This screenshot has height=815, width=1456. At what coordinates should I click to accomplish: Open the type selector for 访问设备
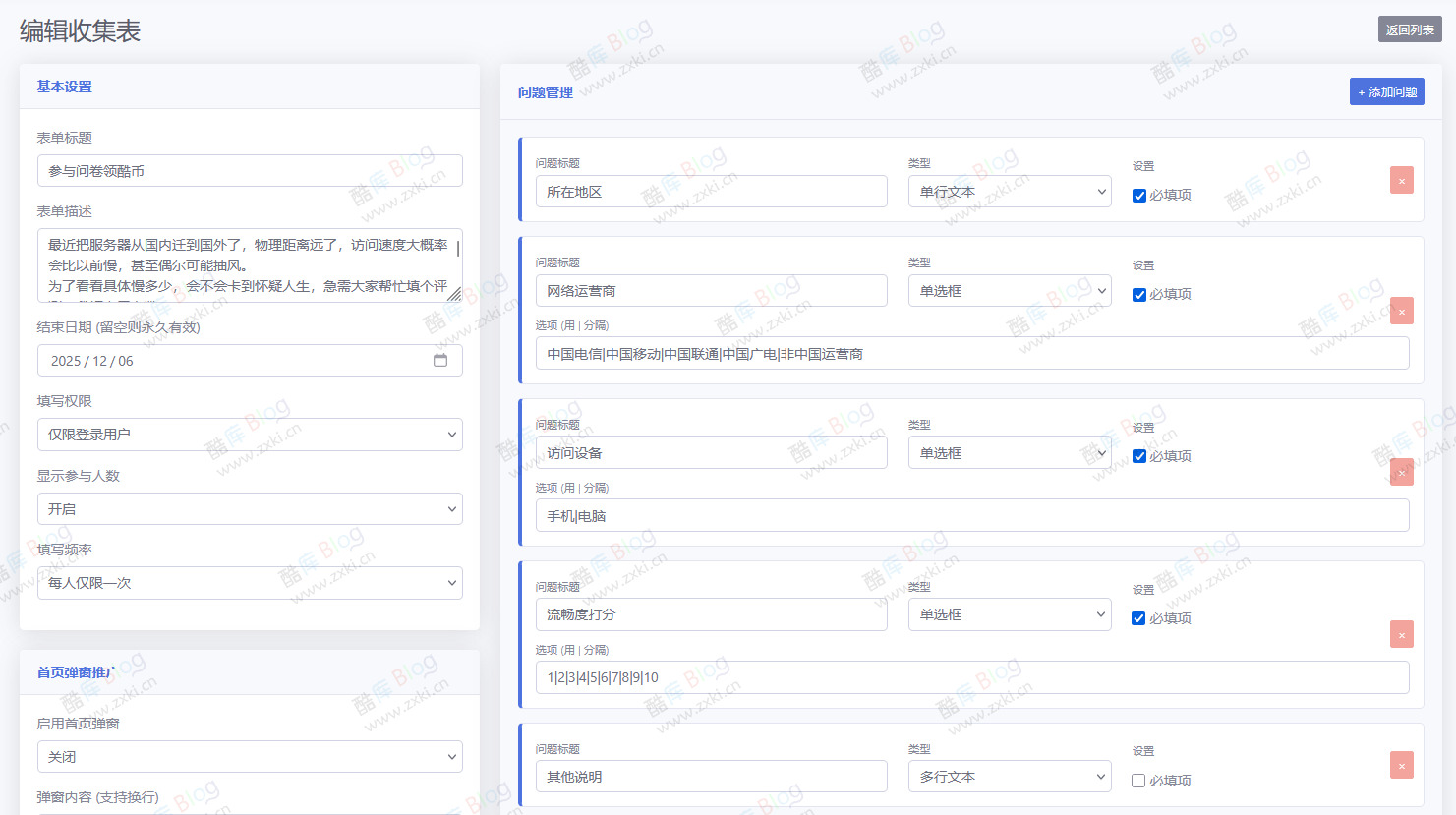tap(1100, 451)
